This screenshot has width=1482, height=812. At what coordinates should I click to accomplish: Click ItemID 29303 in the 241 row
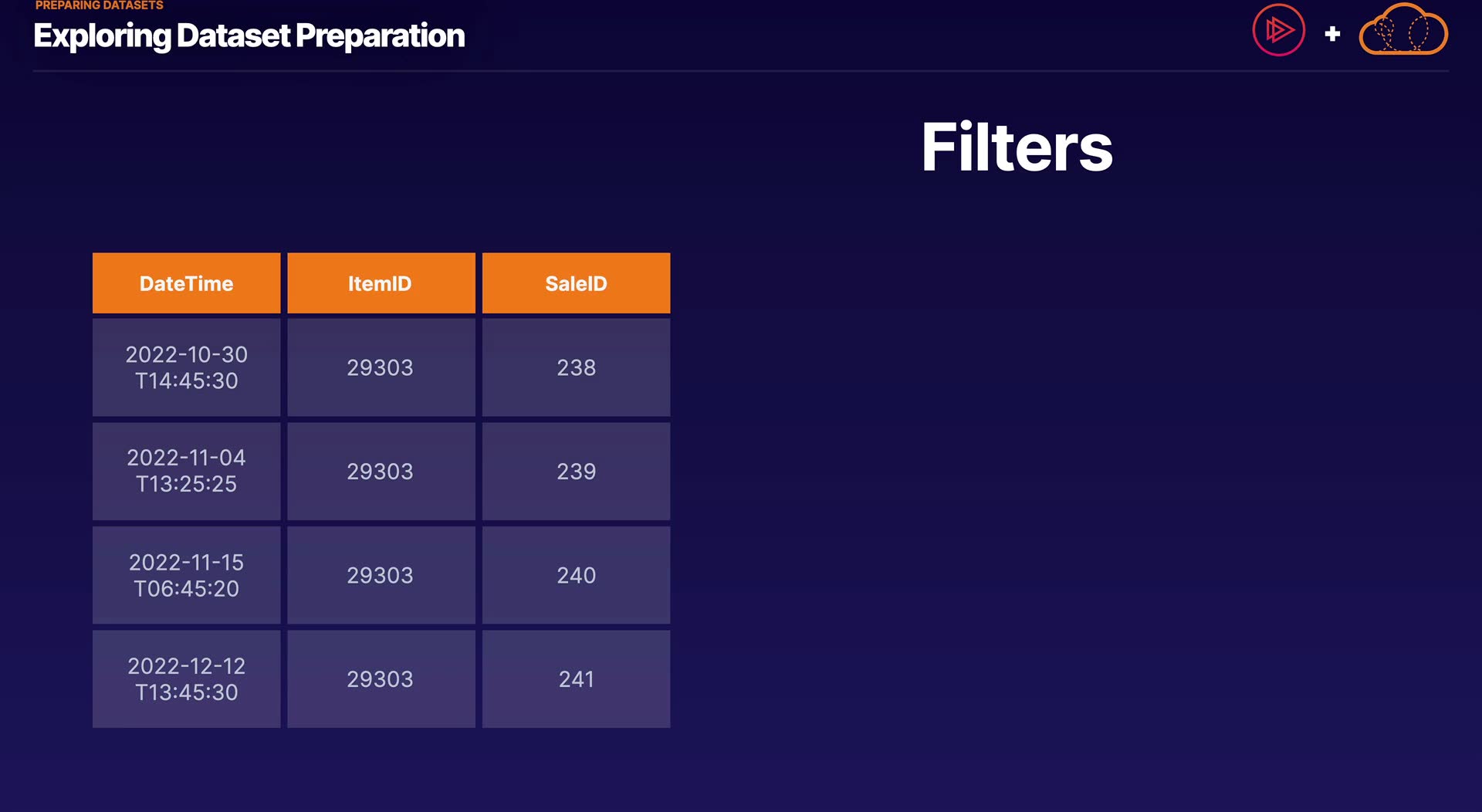[x=381, y=679]
